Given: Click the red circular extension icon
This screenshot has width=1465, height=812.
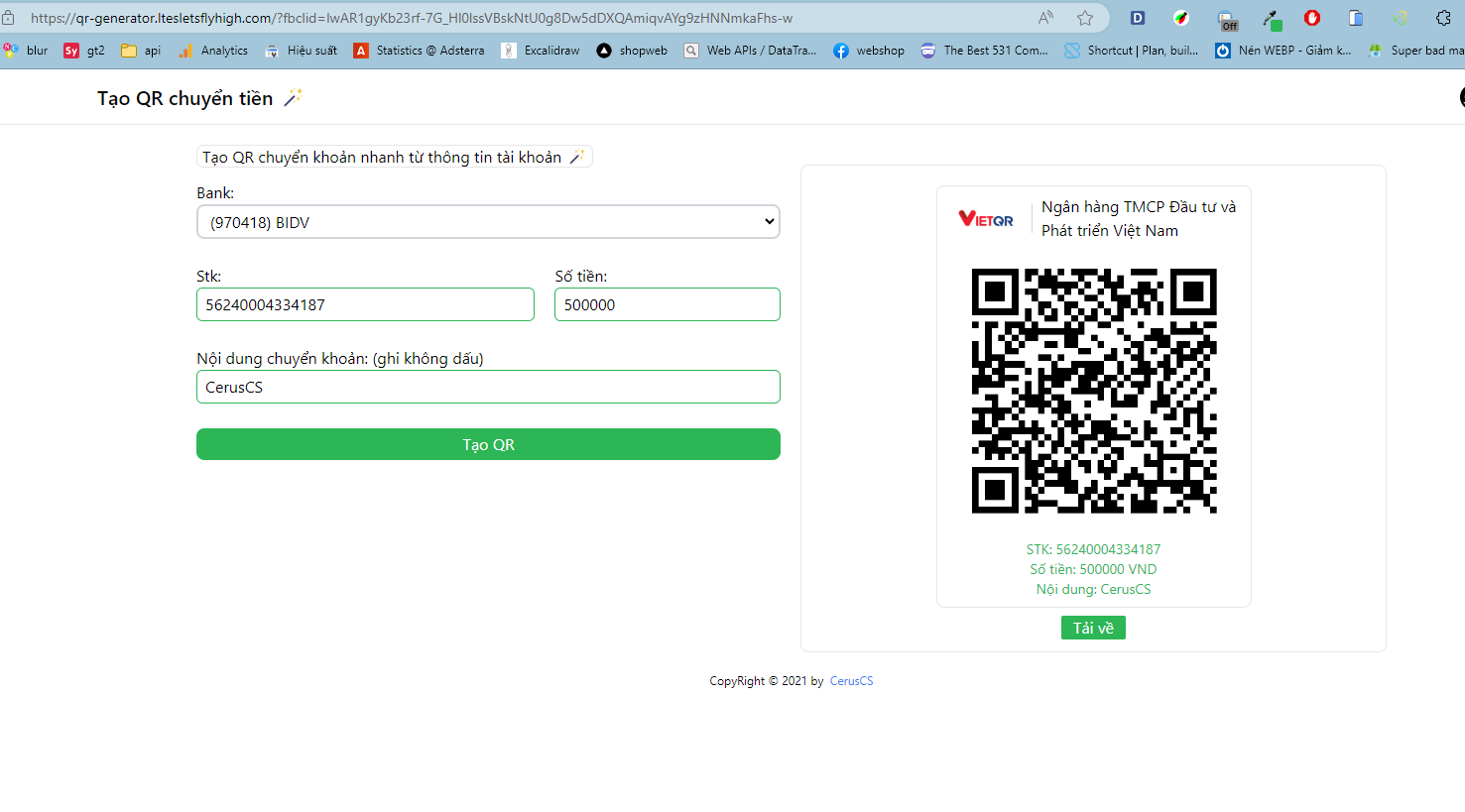Looking at the screenshot, I should click(x=1312, y=18).
